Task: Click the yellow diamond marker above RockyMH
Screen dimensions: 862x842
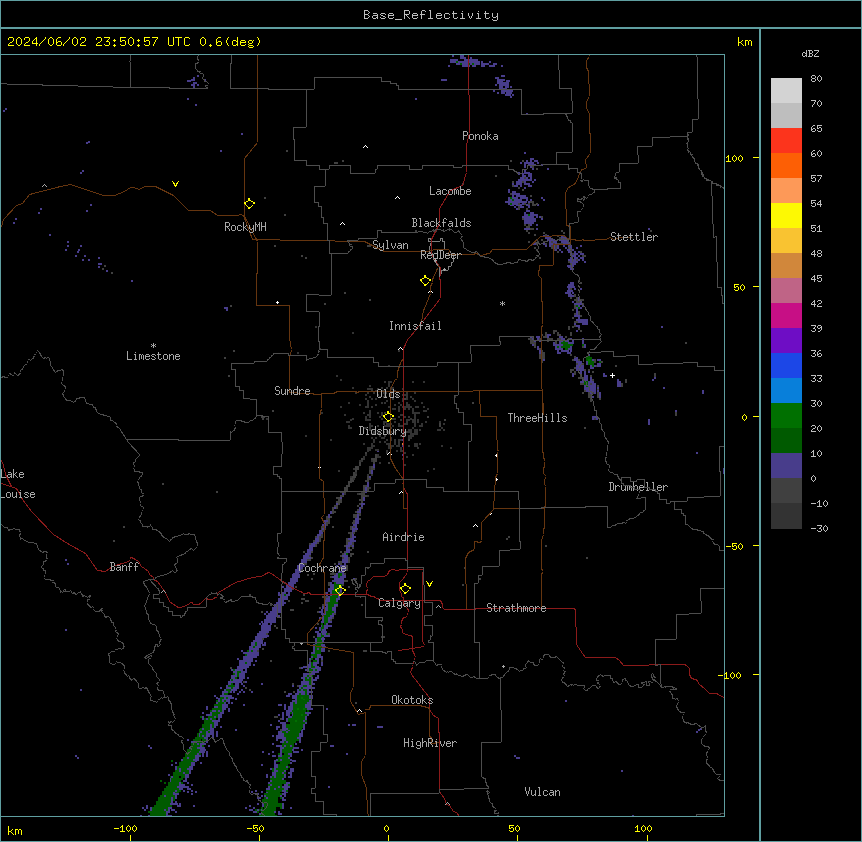Action: [249, 204]
